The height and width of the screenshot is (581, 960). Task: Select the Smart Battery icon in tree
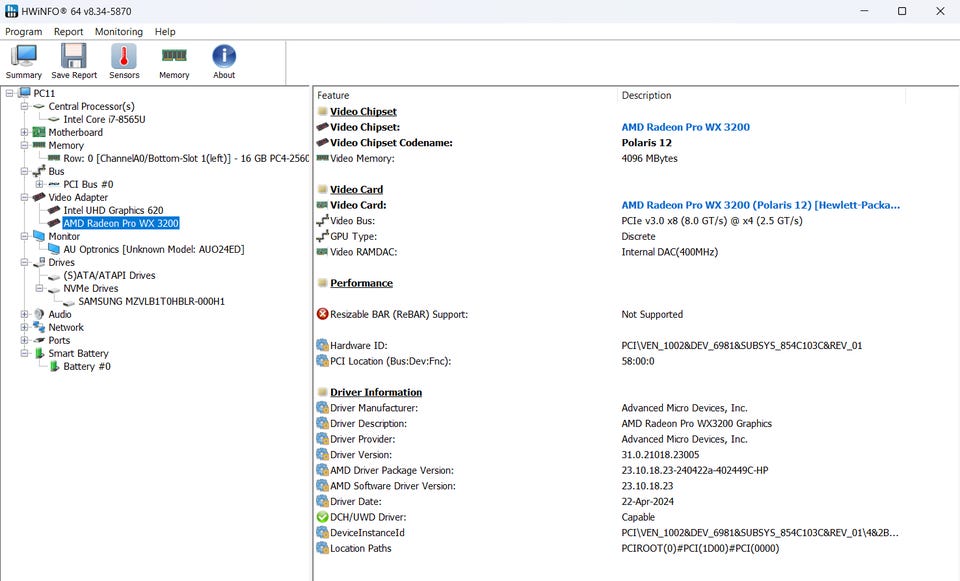point(39,354)
